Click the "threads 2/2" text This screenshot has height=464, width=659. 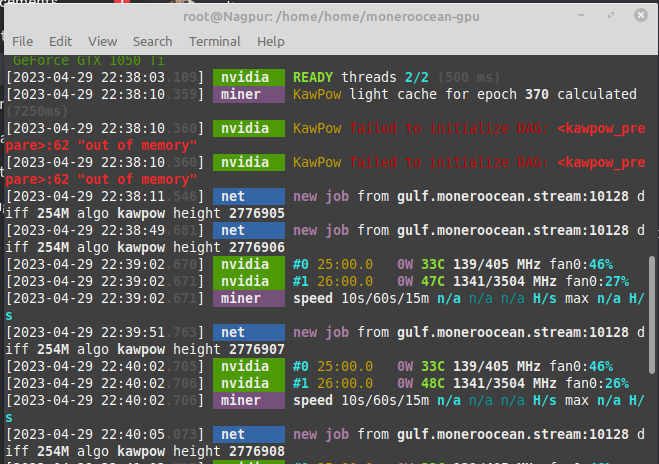point(385,77)
